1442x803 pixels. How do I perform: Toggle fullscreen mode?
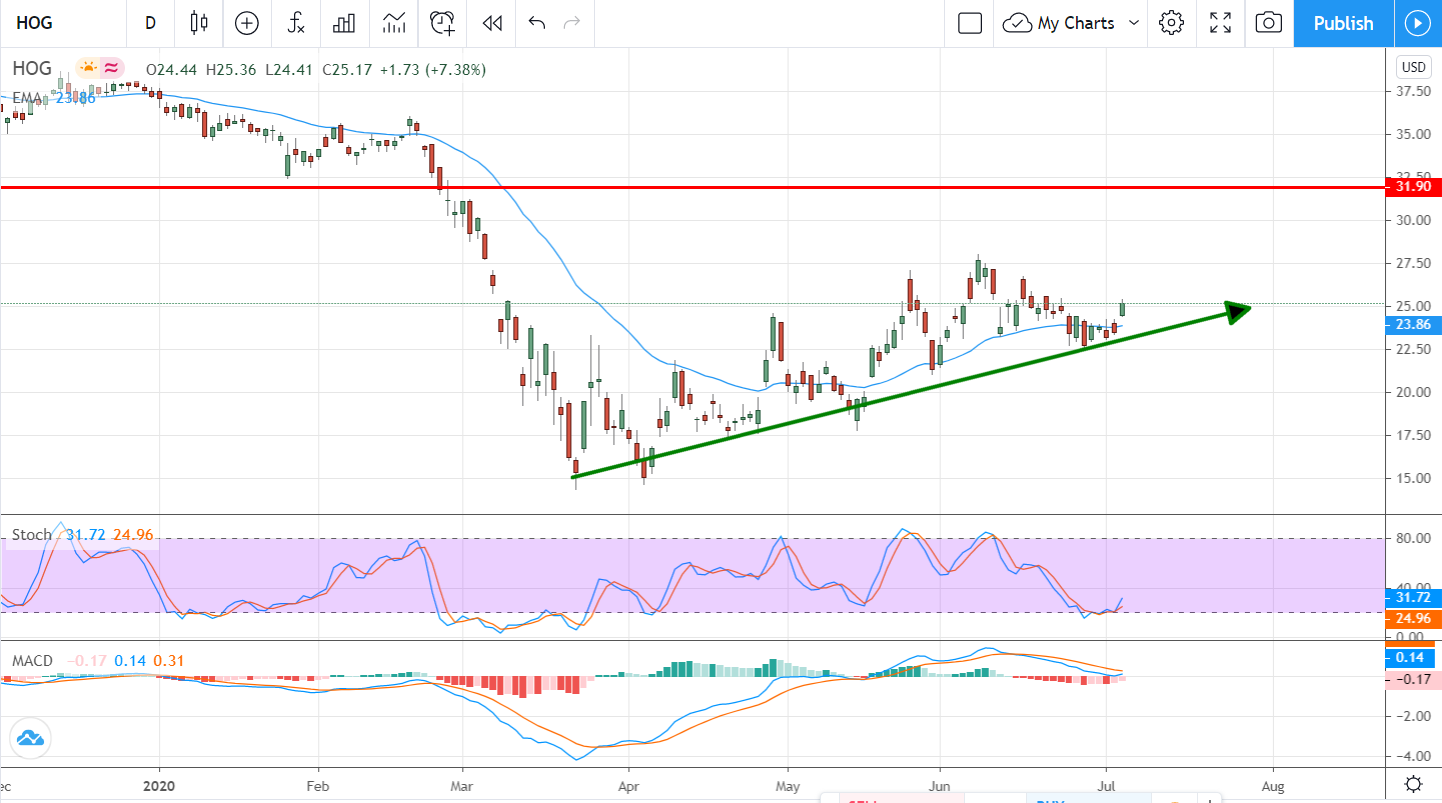(1220, 23)
